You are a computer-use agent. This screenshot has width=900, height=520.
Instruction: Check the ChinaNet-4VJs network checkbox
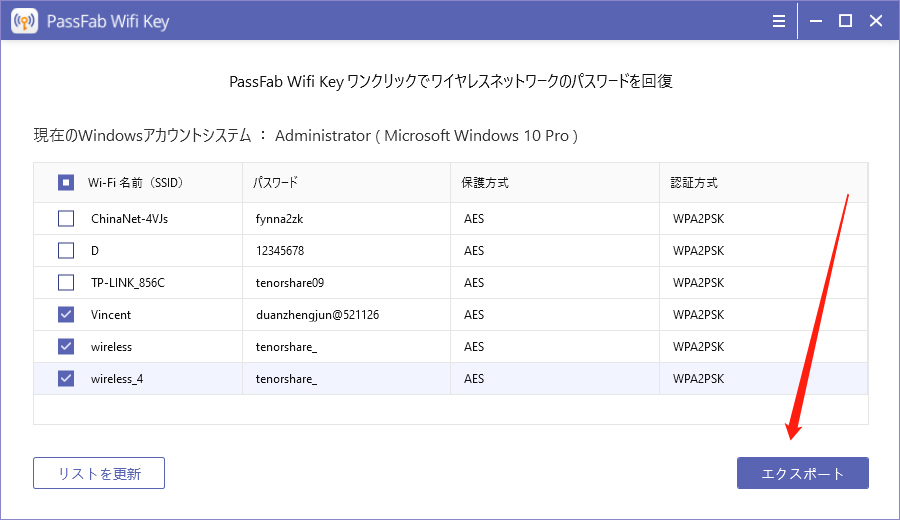click(66, 218)
